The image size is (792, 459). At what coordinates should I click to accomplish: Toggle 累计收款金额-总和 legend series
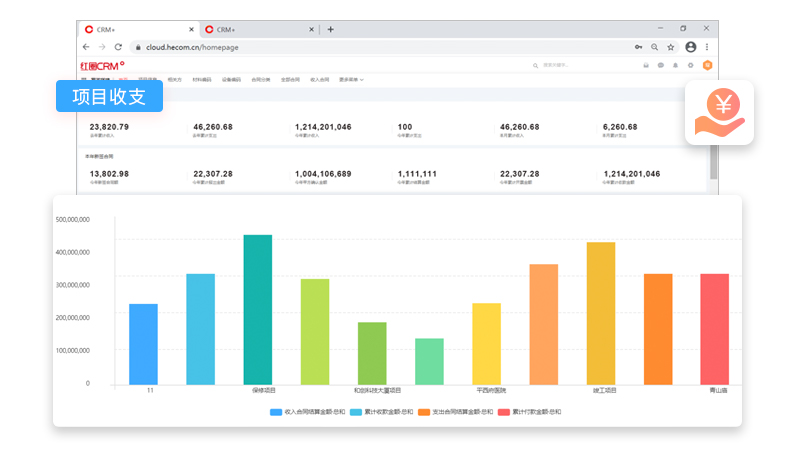point(387,412)
